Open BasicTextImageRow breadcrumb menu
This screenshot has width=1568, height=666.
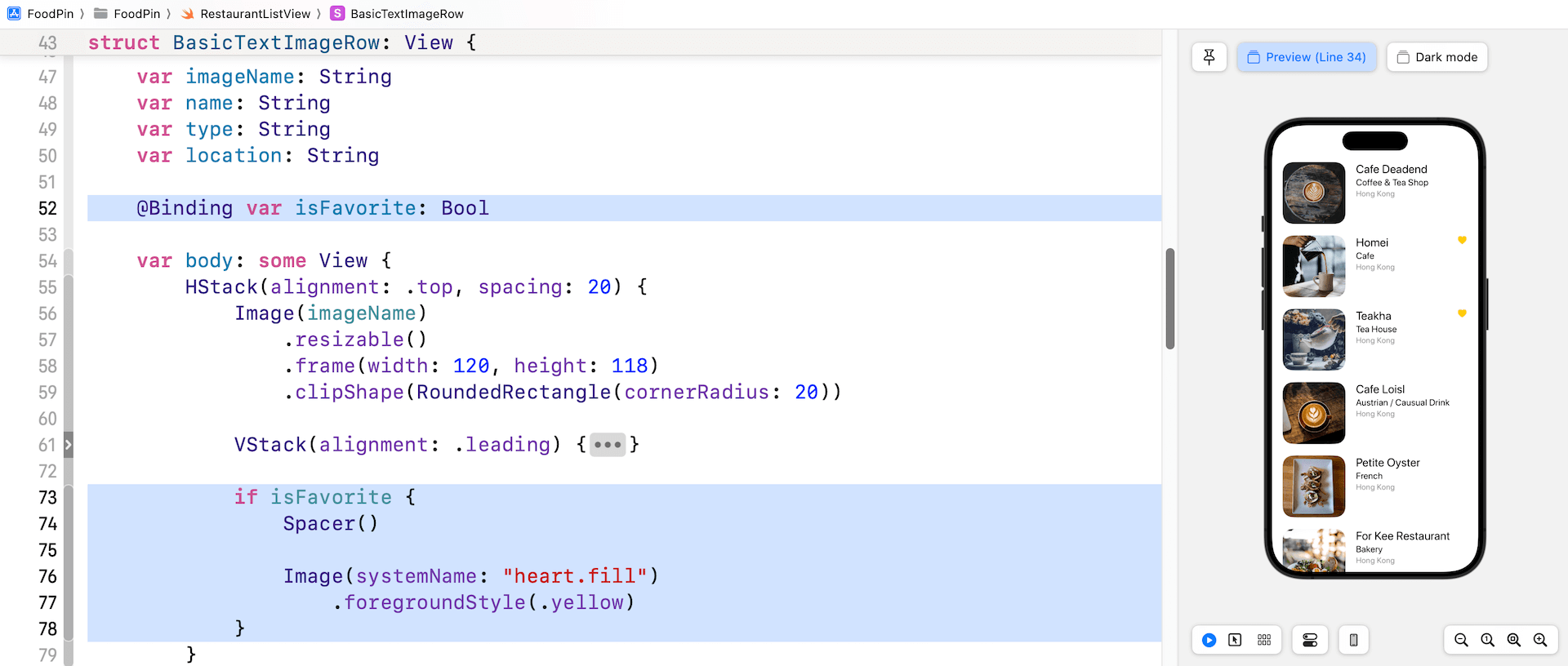[x=406, y=14]
